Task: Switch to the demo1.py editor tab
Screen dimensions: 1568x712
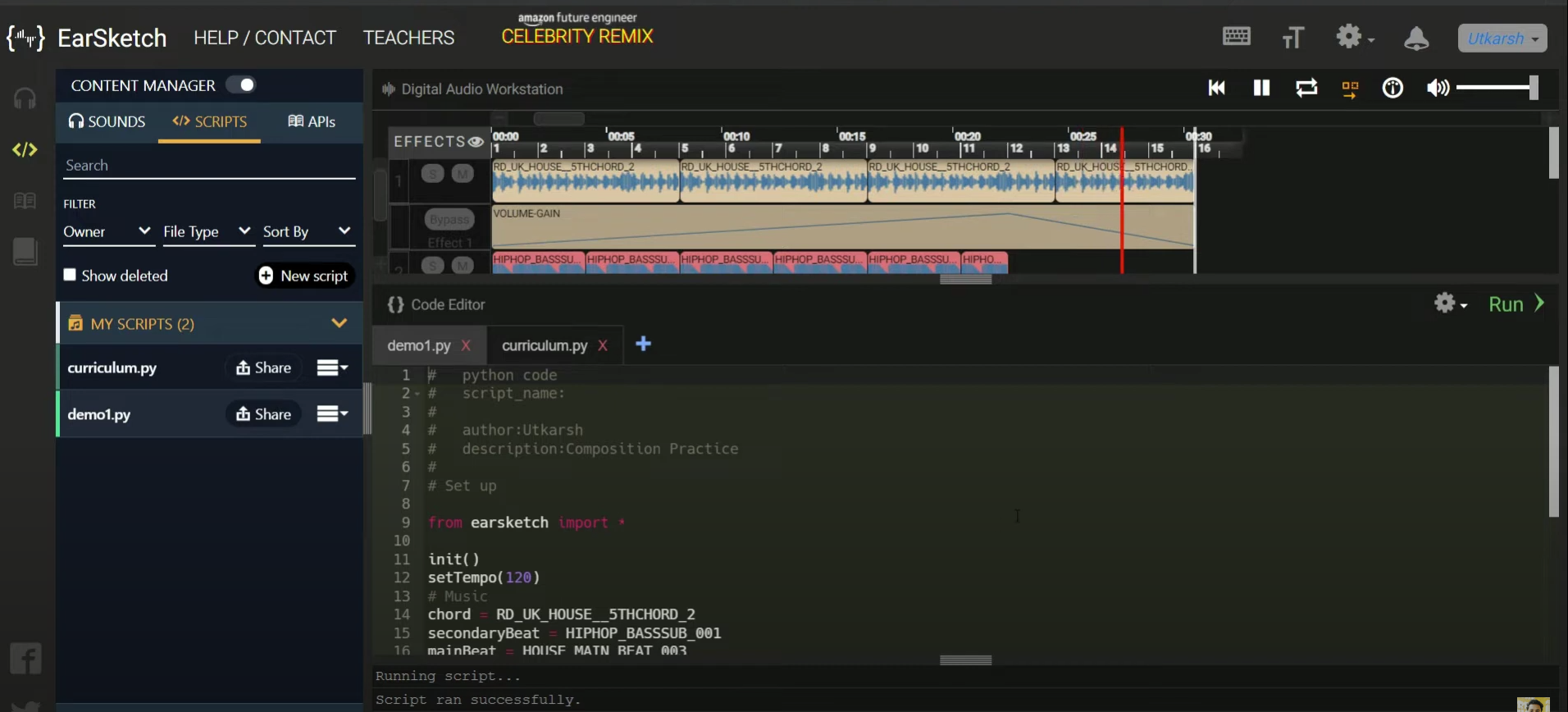Action: point(419,345)
